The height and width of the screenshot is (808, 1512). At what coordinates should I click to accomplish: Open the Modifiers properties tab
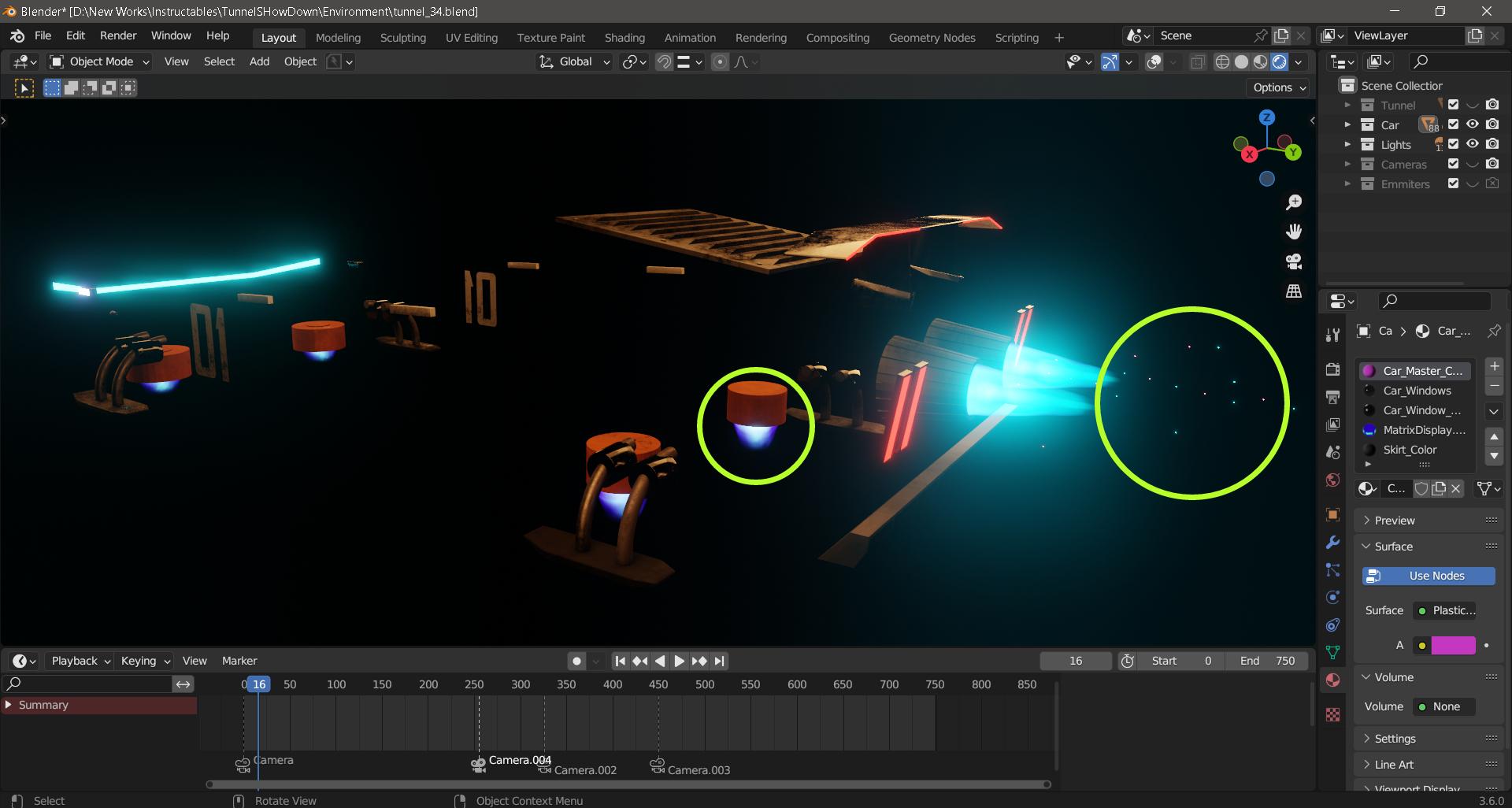point(1332,542)
